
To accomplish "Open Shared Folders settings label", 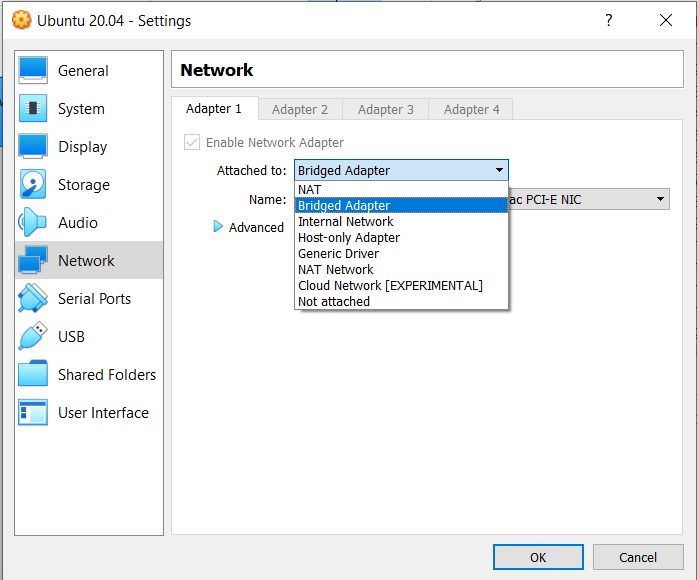I will point(107,375).
